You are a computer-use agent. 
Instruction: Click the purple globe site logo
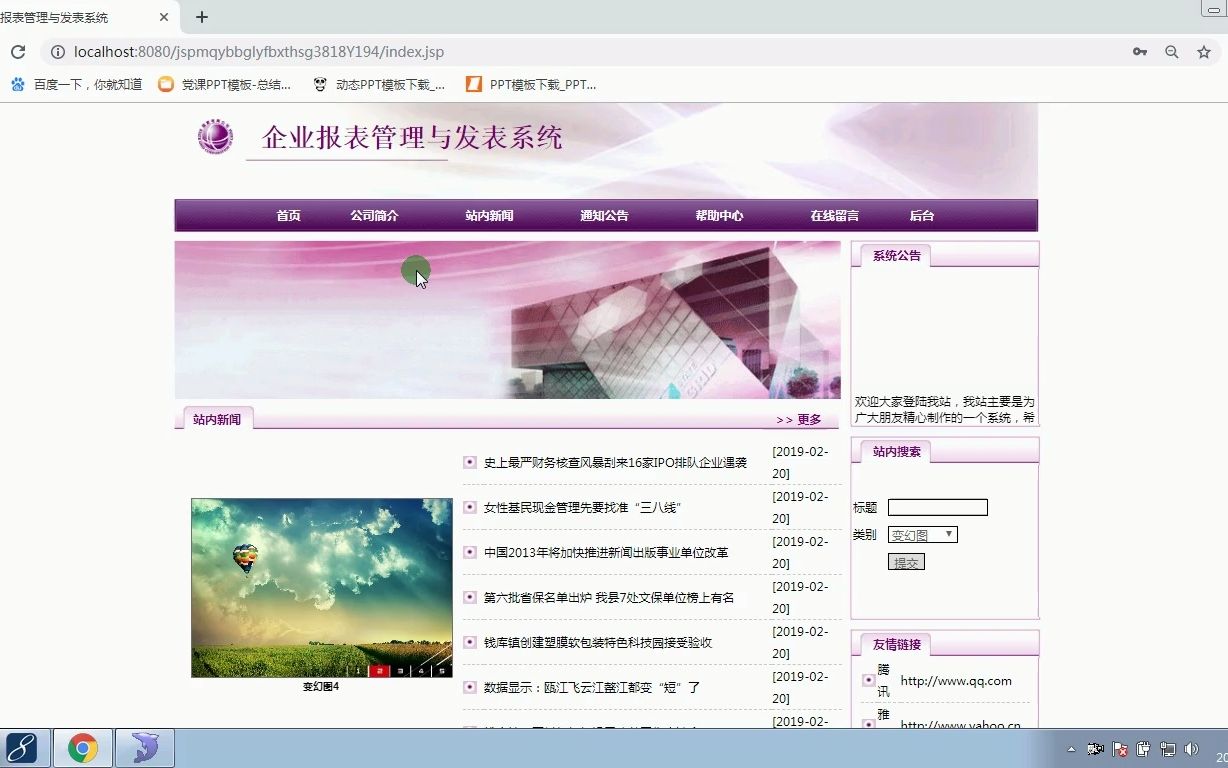[x=215, y=137]
